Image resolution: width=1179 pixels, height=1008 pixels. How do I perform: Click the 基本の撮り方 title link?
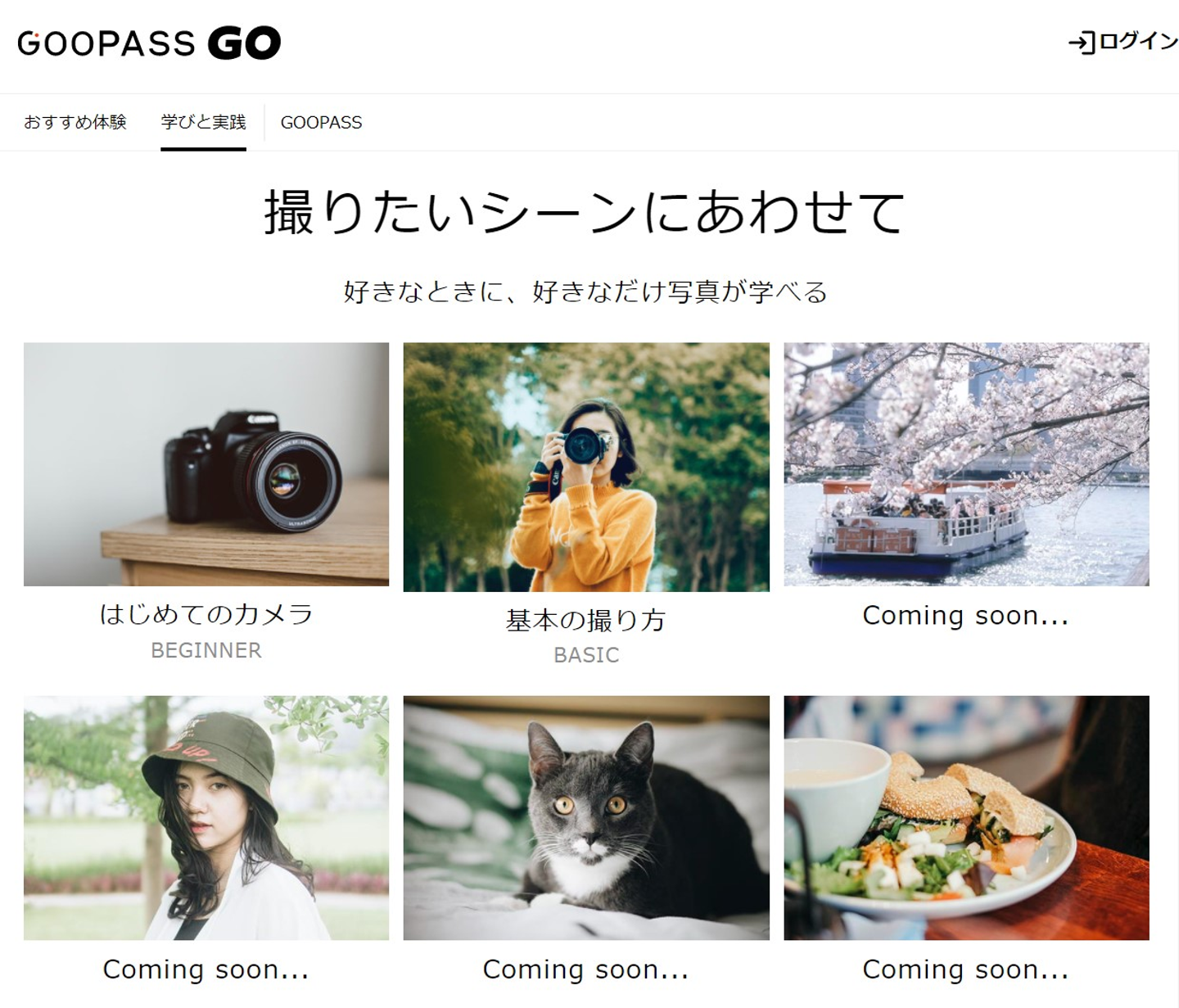(x=586, y=620)
